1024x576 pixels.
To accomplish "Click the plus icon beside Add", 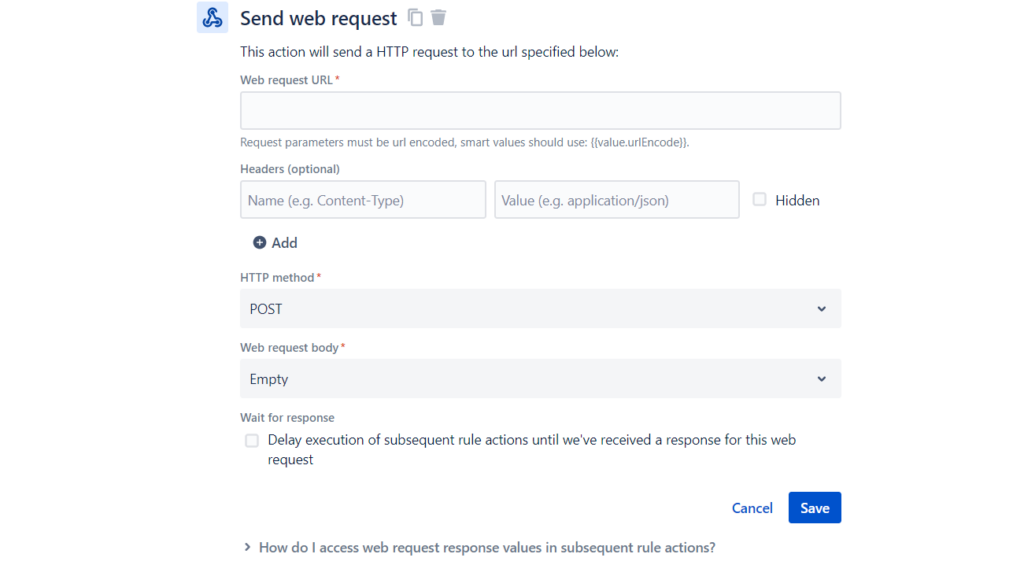I will click(x=258, y=242).
